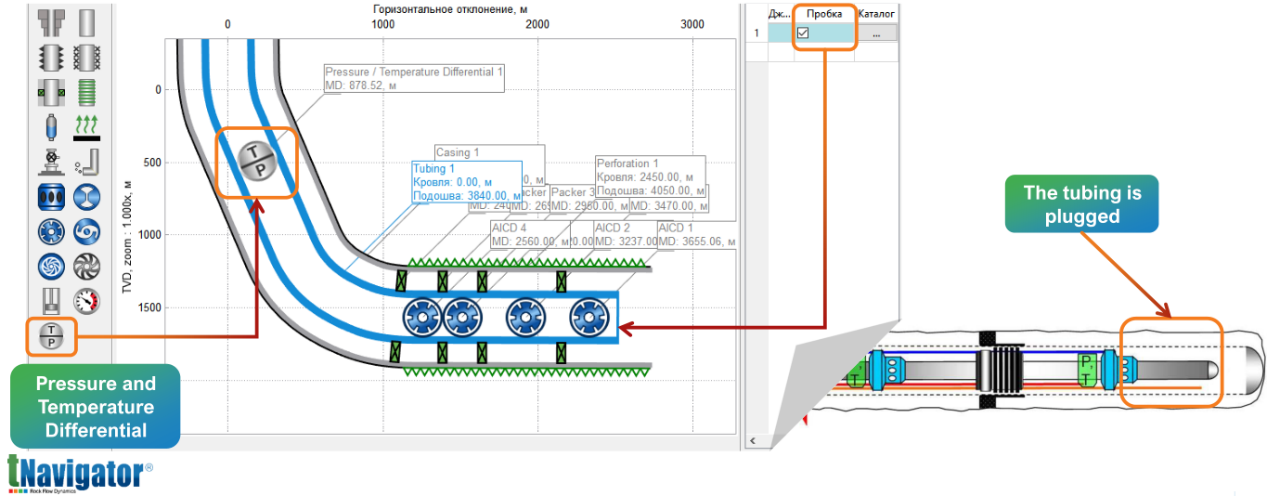Select the casing tool with funnel-shaped pipe icon

pos(50,21)
